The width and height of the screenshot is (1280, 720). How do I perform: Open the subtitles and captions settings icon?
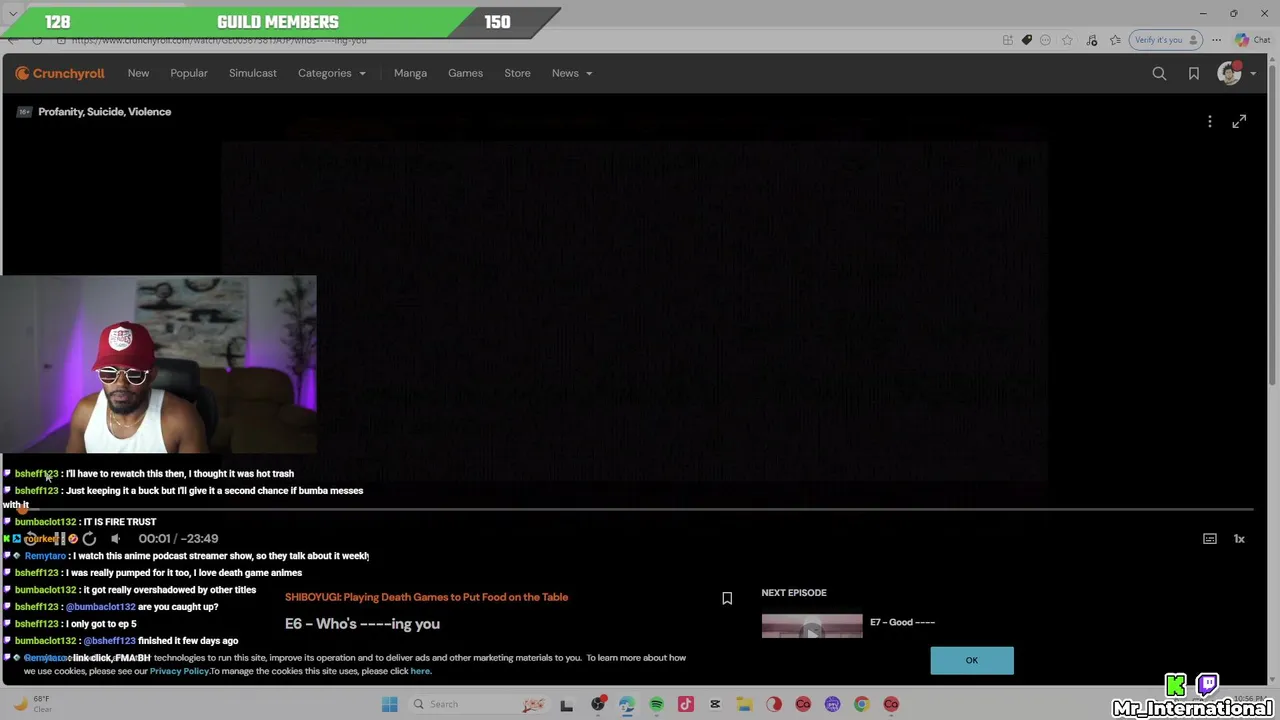pos(1210,539)
